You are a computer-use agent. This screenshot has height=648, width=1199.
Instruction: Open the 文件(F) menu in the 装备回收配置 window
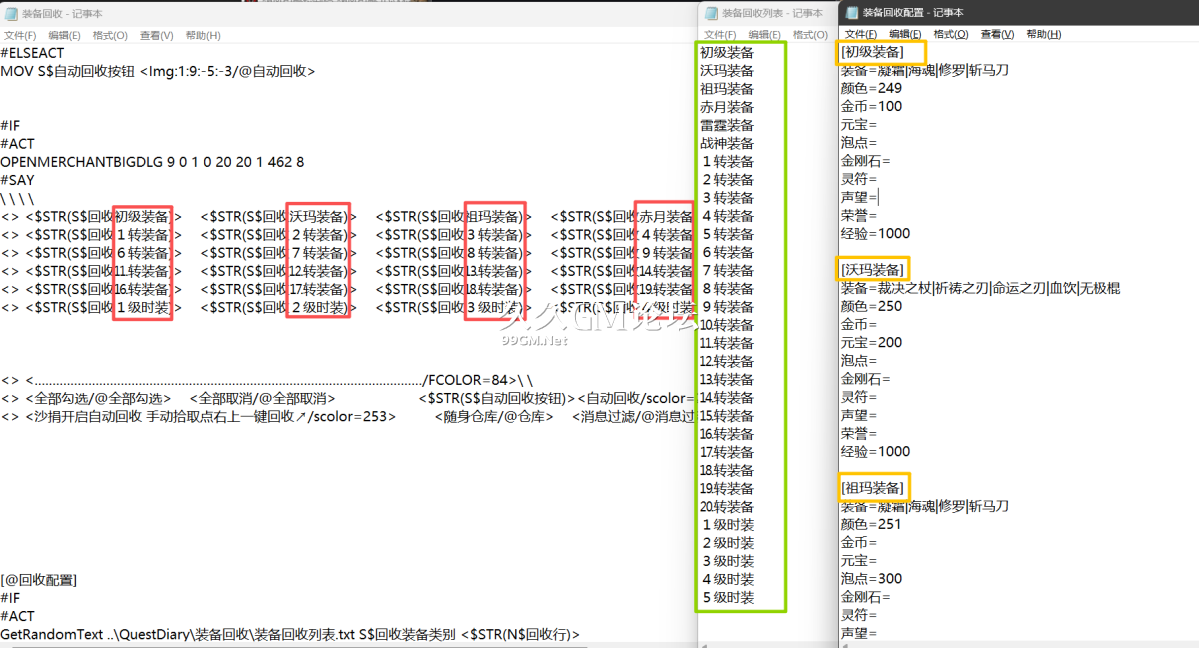(x=860, y=34)
